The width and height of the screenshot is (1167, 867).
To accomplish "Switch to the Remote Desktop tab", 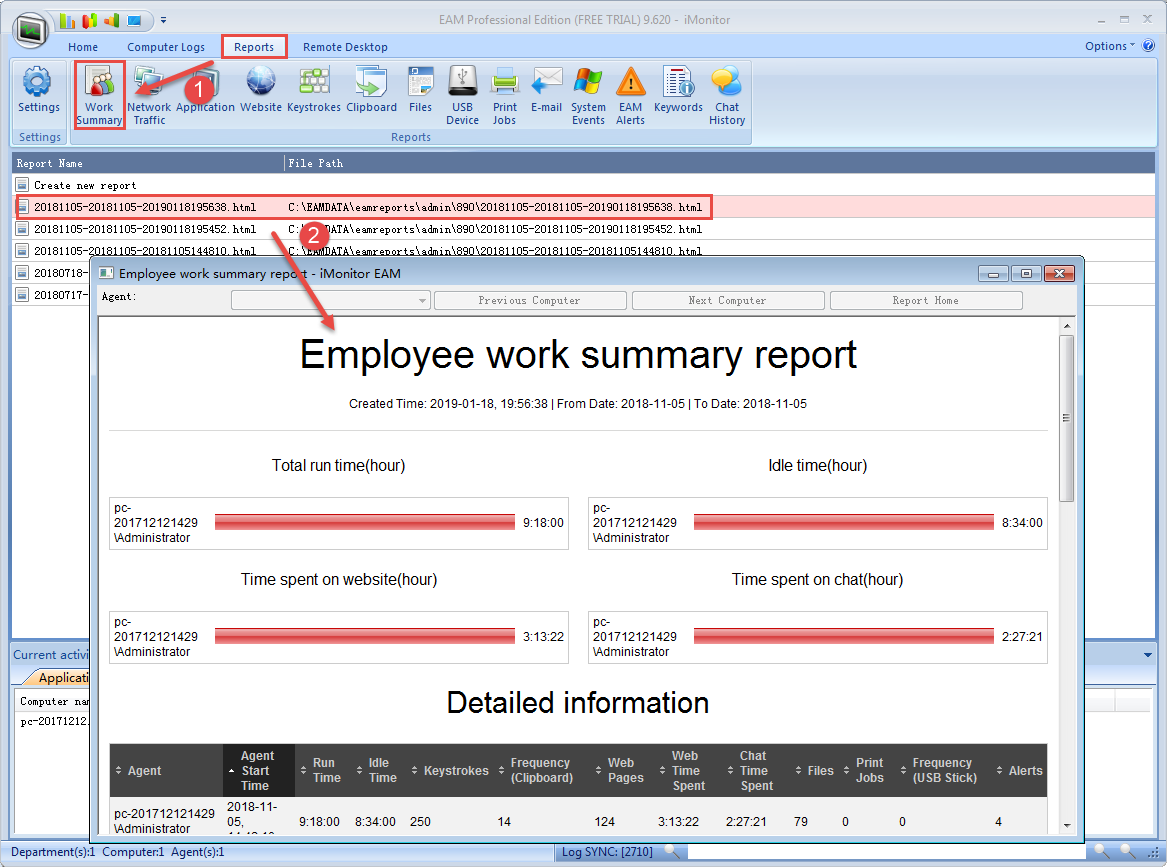I will (345, 47).
